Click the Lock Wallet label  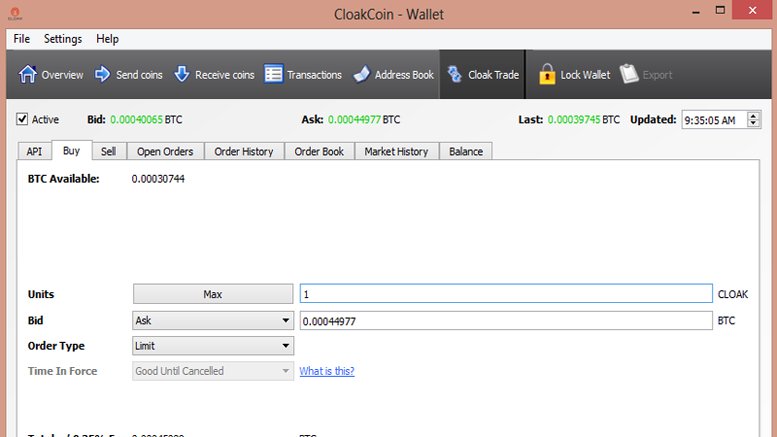coord(585,75)
